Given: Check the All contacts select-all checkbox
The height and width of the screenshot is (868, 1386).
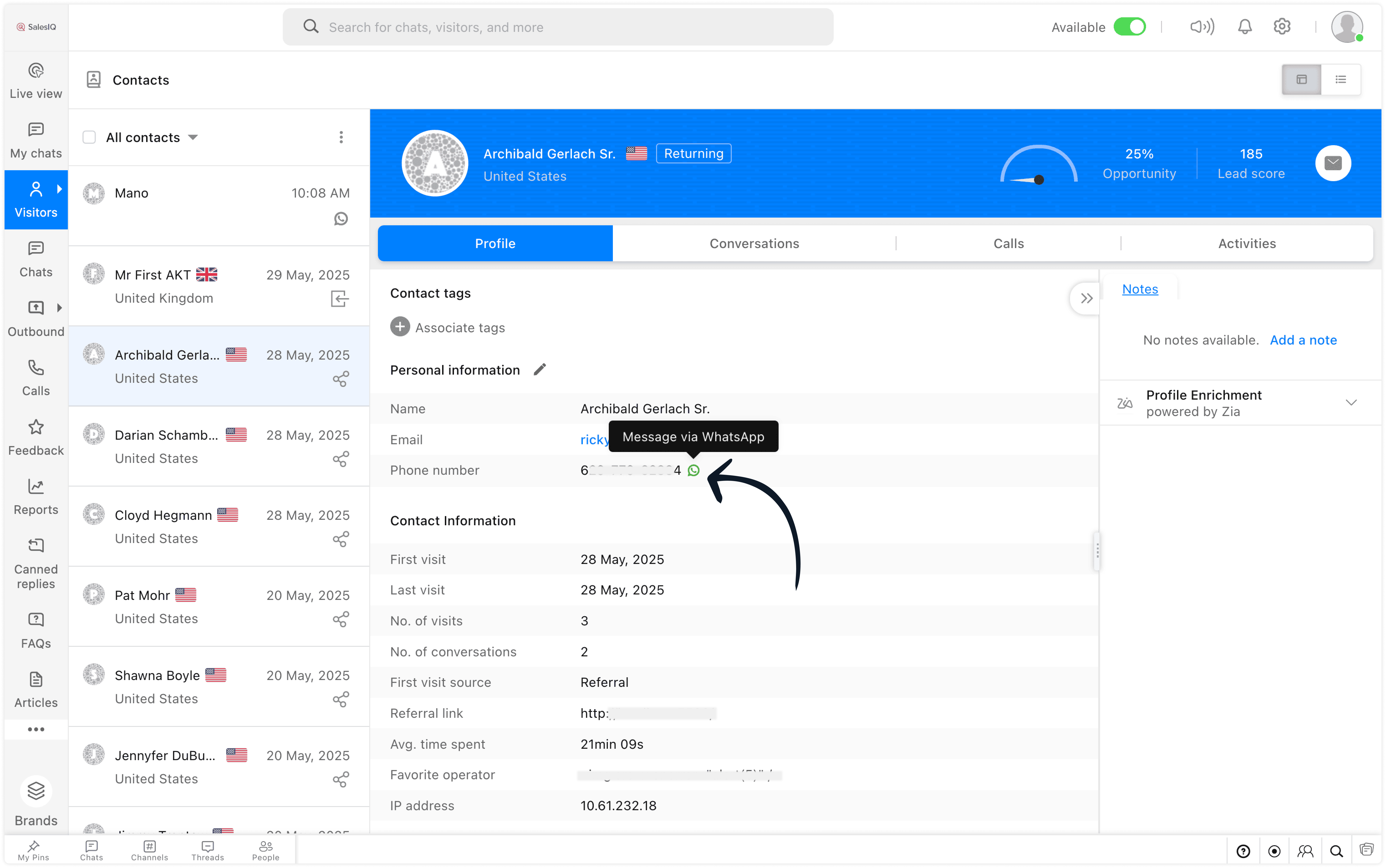Looking at the screenshot, I should point(89,137).
